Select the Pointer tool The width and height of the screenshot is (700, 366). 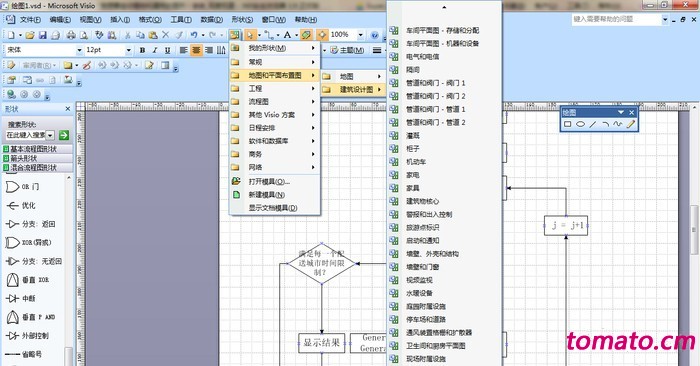pos(250,35)
